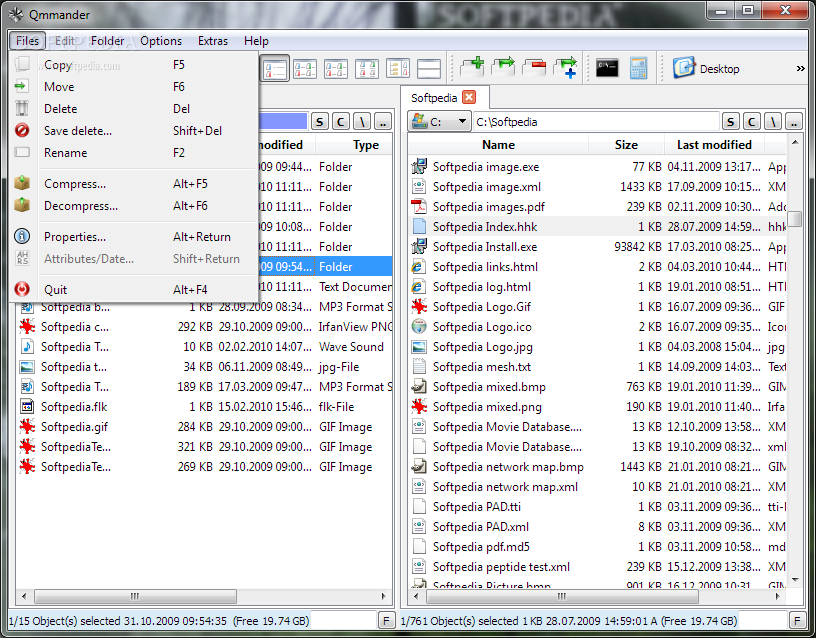Click the C button in left panel
Screen dimensions: 816x638
pyautogui.click(x=340, y=122)
